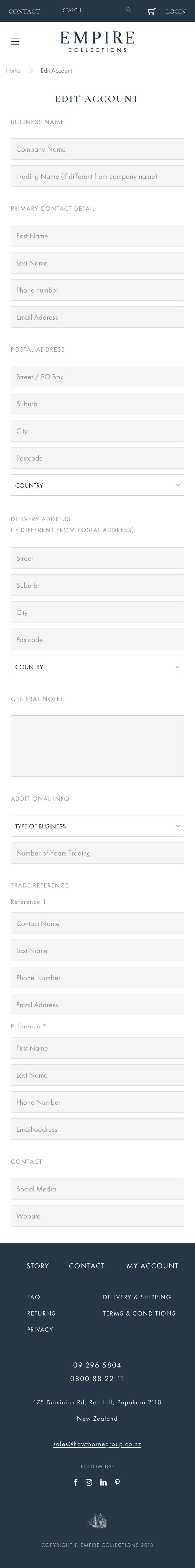Go to Home breadcrumb
This screenshot has height=1568, width=195.
click(13, 71)
